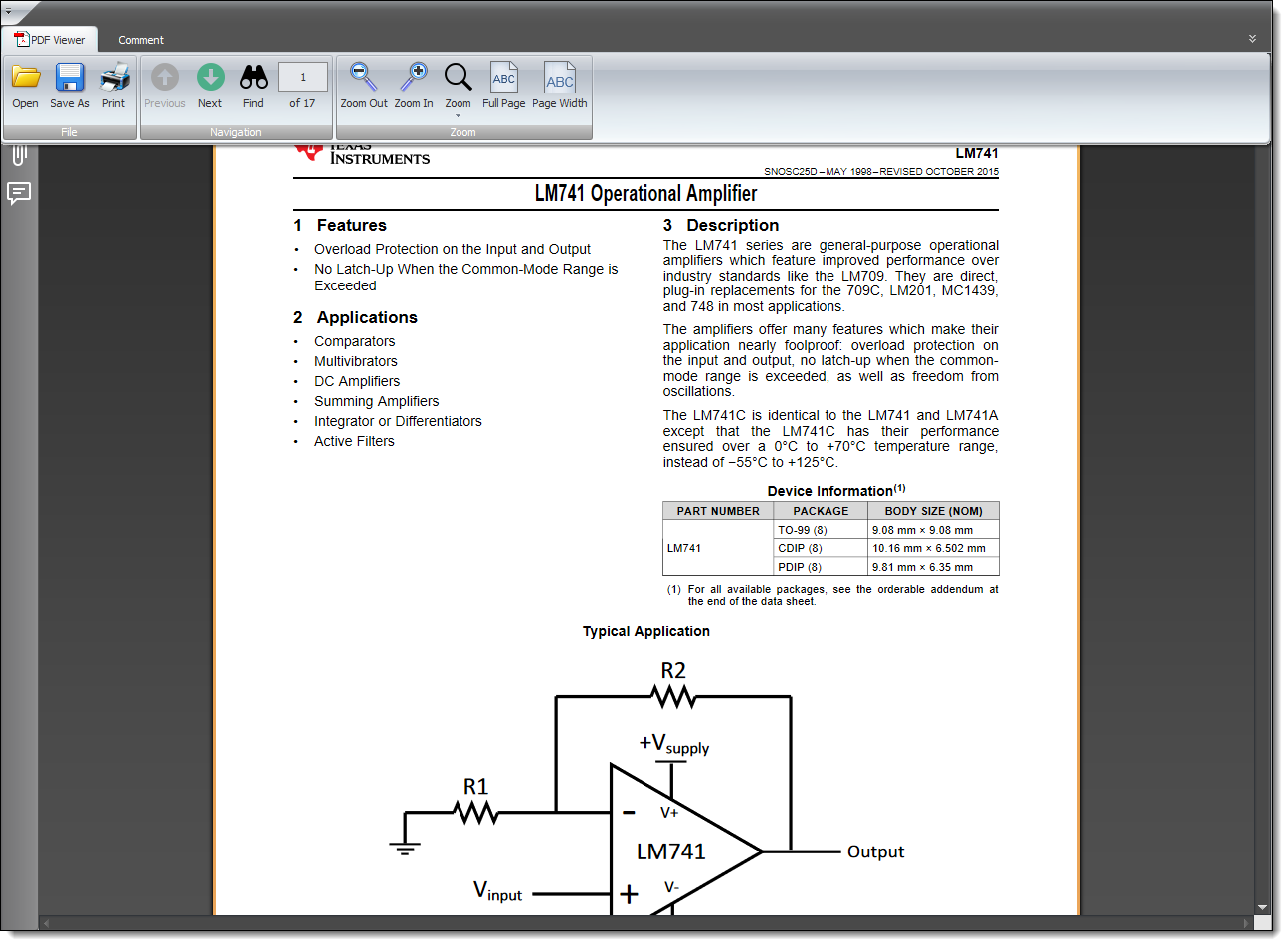Click the 'R2' resistor label
Viewport: 1288px width, 946px height.
point(673,671)
